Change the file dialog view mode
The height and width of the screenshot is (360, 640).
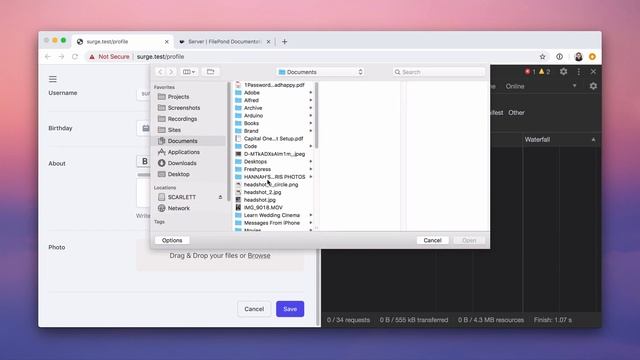(x=189, y=72)
